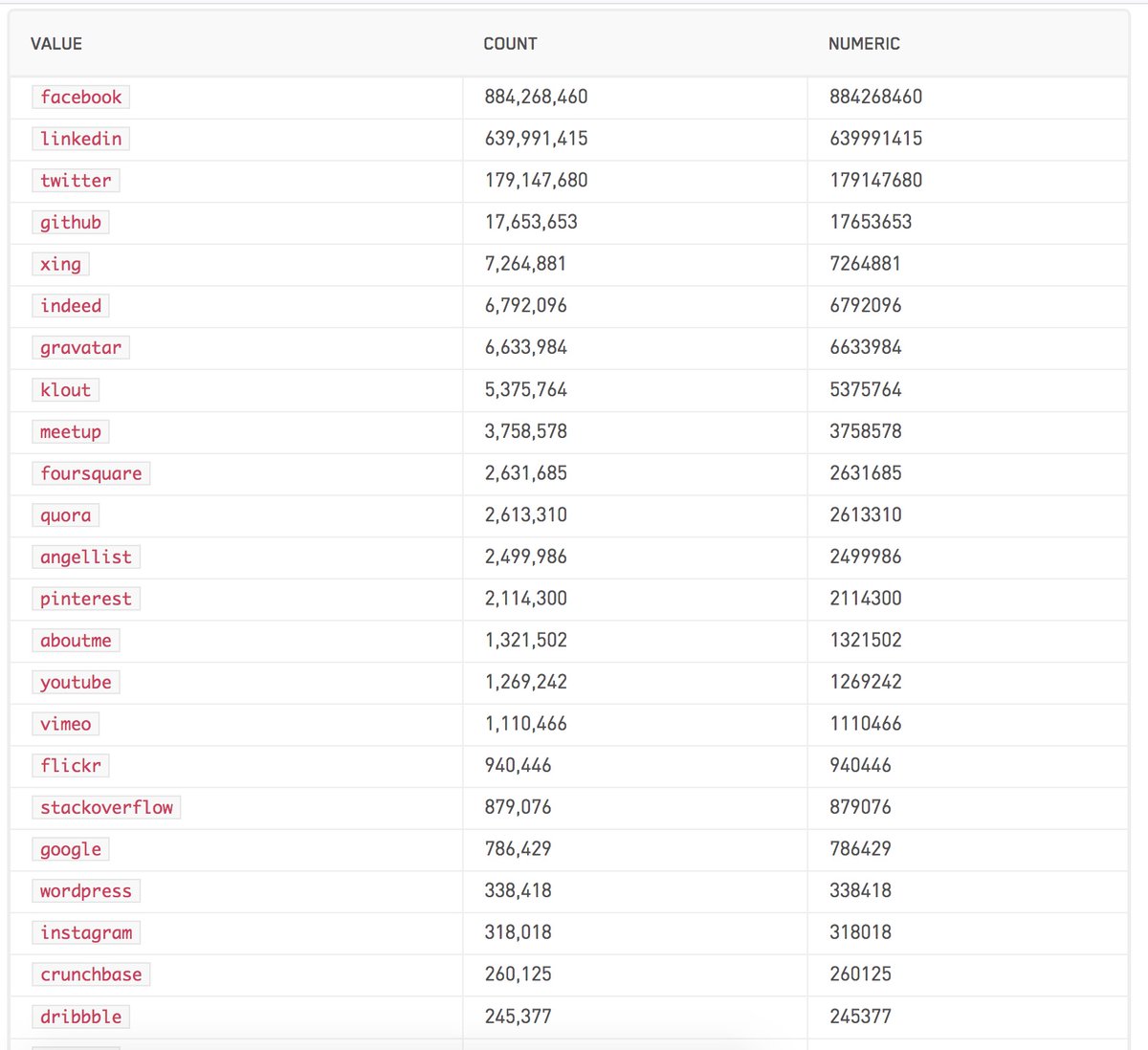
Task: Select the youtube value tag
Action: tap(76, 682)
